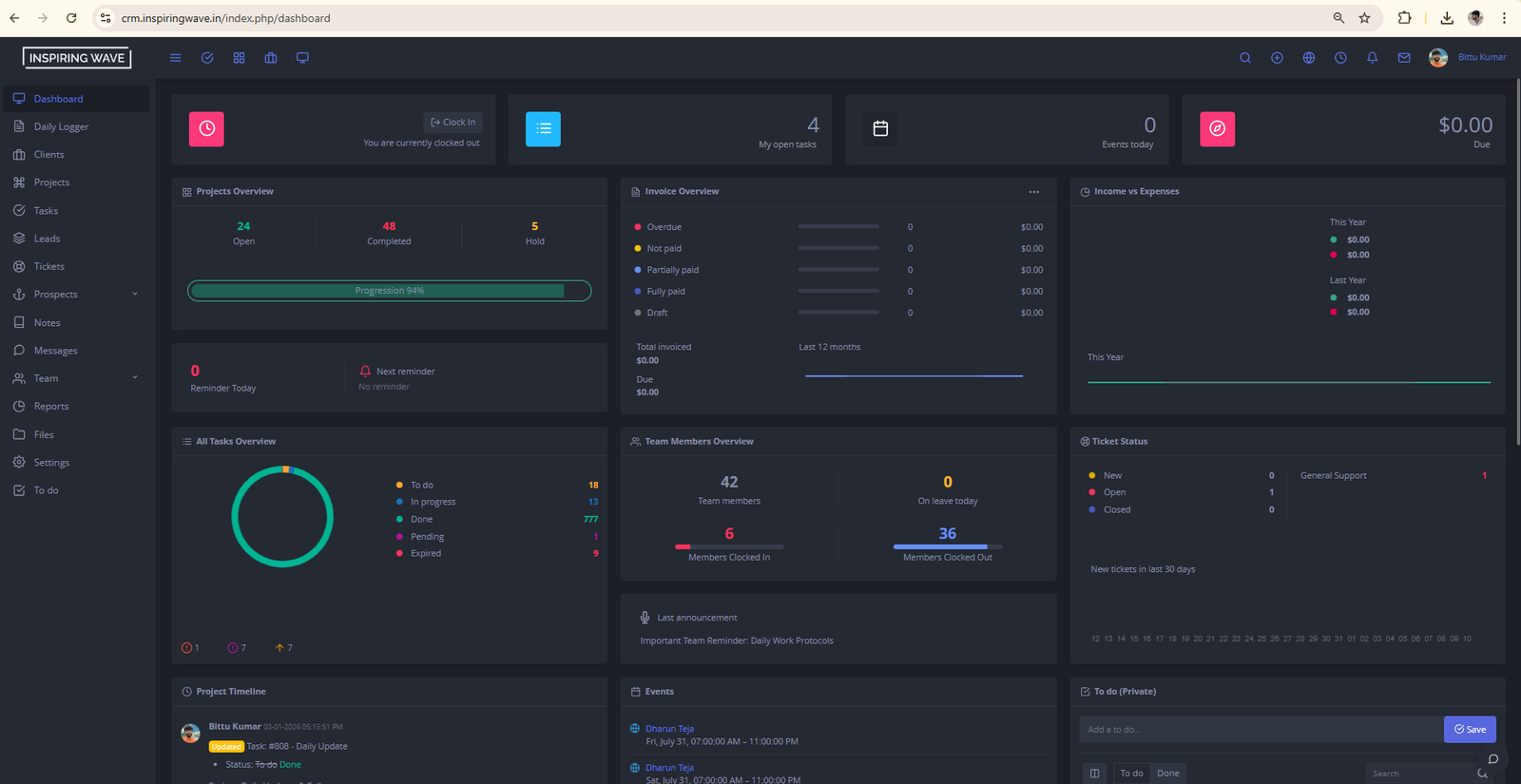Switch to the Done tab in To do

[1167, 773]
